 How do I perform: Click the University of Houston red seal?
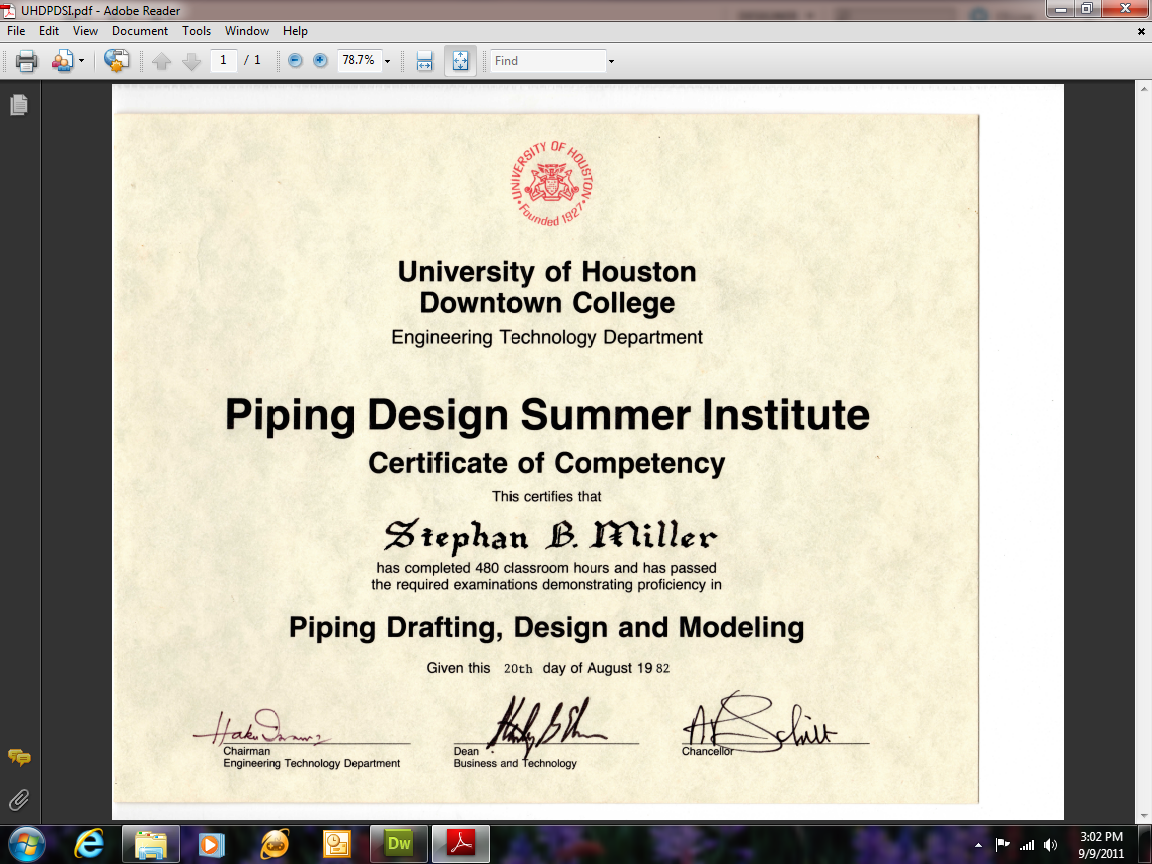[552, 184]
